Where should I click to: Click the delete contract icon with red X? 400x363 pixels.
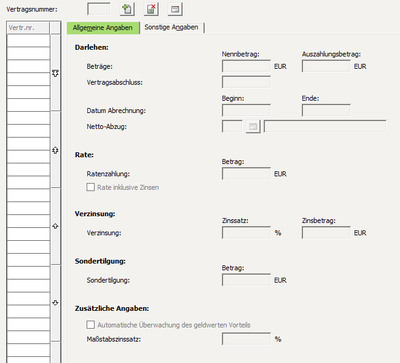pos(151,9)
